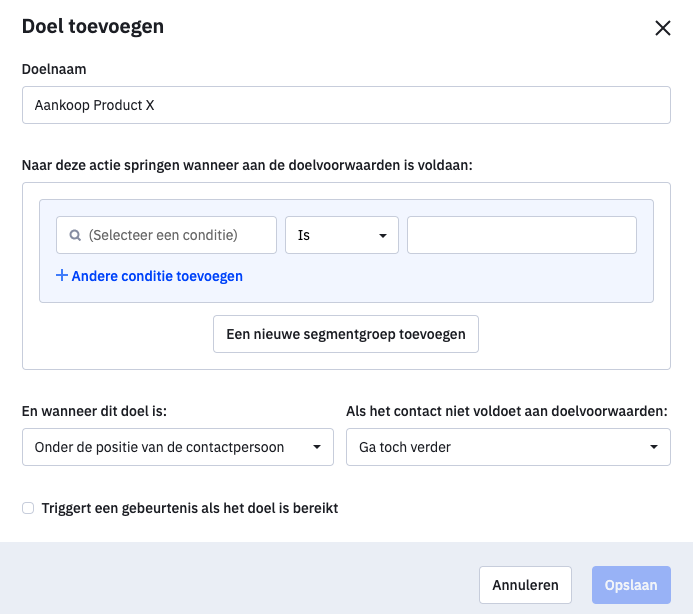Click Een nieuwe segmentgroep toevoegen button
The width and height of the screenshot is (693, 614).
(346, 334)
